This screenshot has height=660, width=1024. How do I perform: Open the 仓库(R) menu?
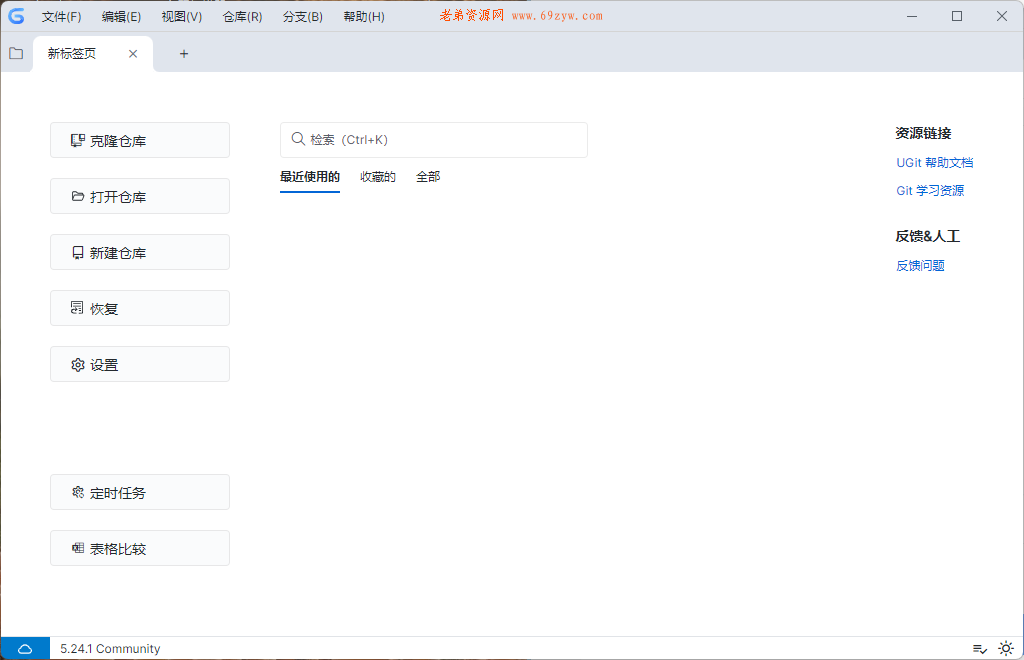tap(242, 16)
